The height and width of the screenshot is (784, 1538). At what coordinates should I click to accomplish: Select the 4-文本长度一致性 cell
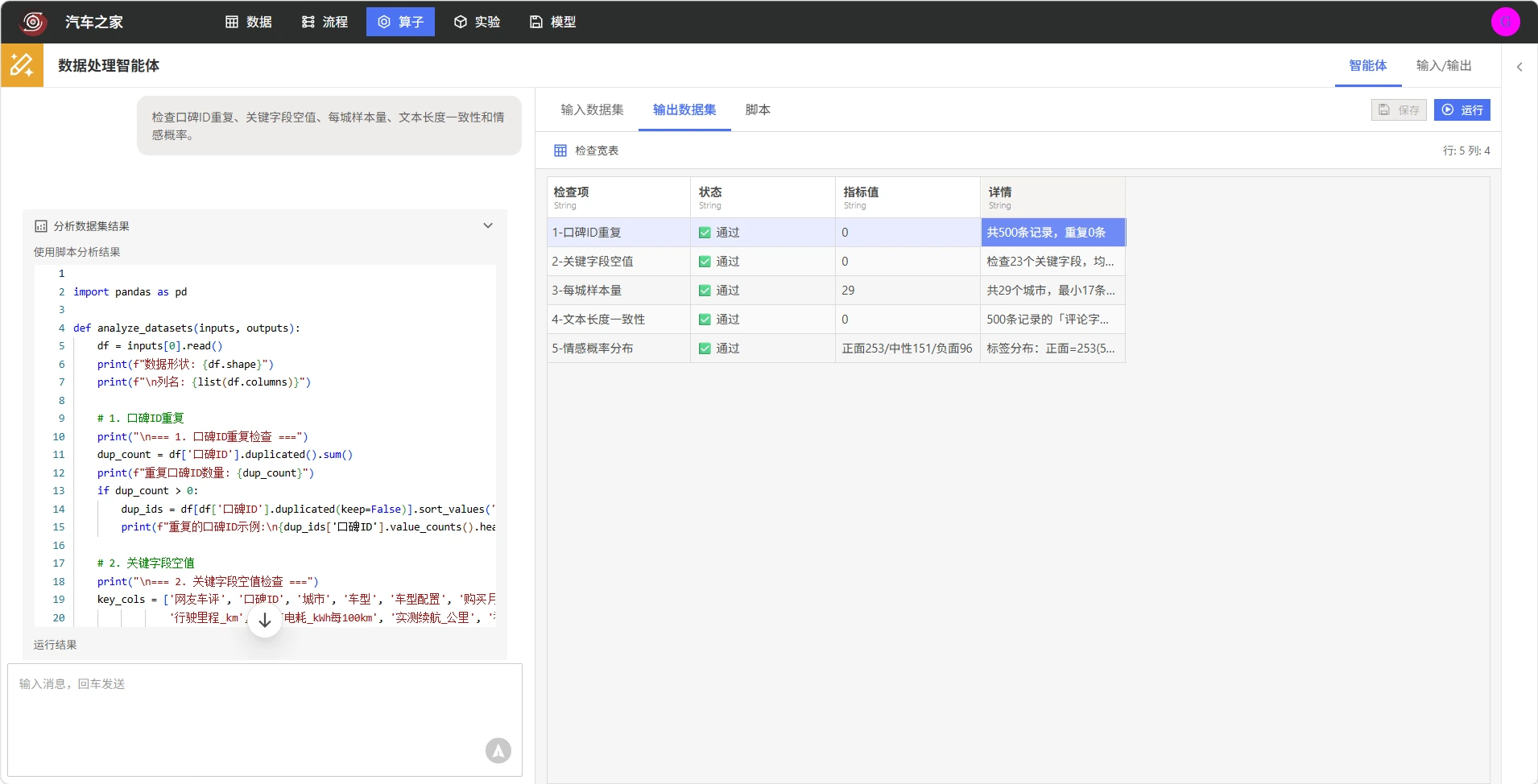(618, 320)
